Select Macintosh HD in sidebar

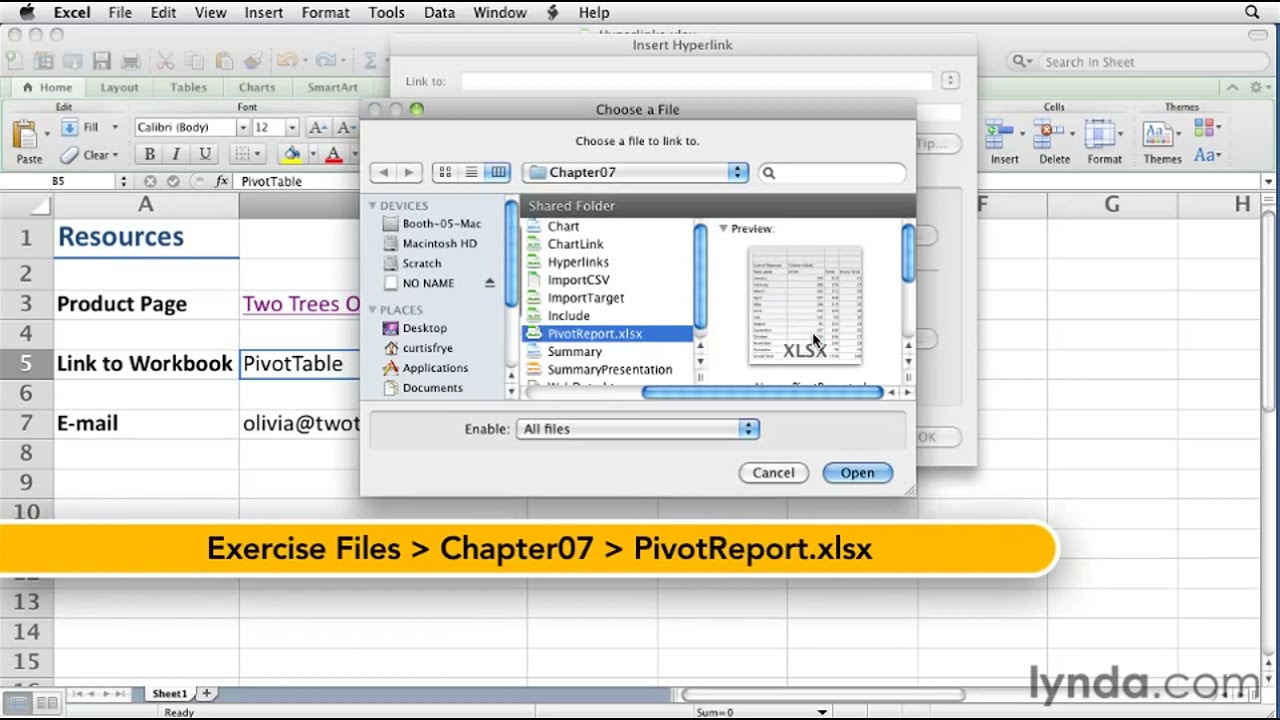click(440, 243)
